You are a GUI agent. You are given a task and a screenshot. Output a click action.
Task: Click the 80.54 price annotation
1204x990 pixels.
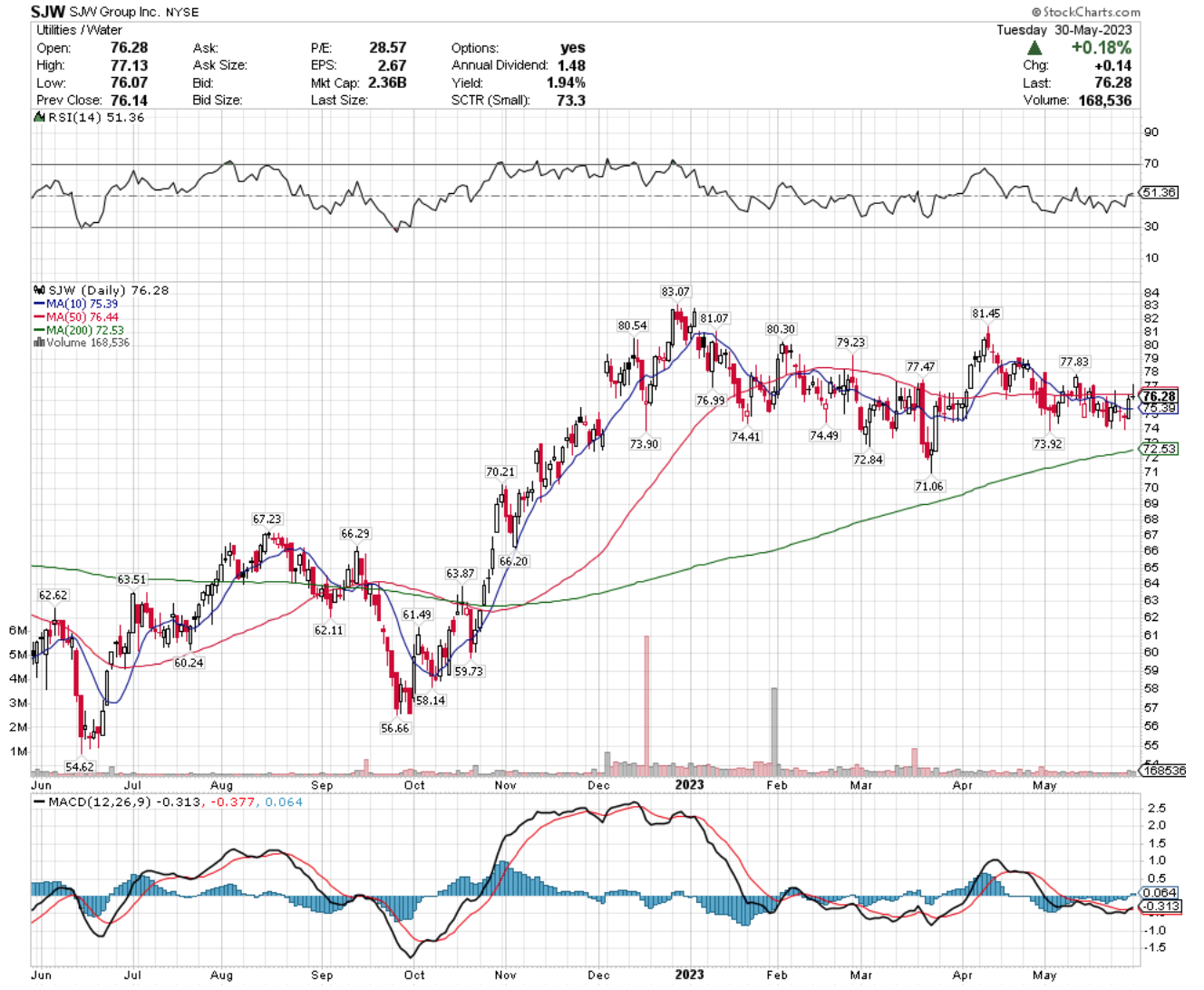coord(633,325)
